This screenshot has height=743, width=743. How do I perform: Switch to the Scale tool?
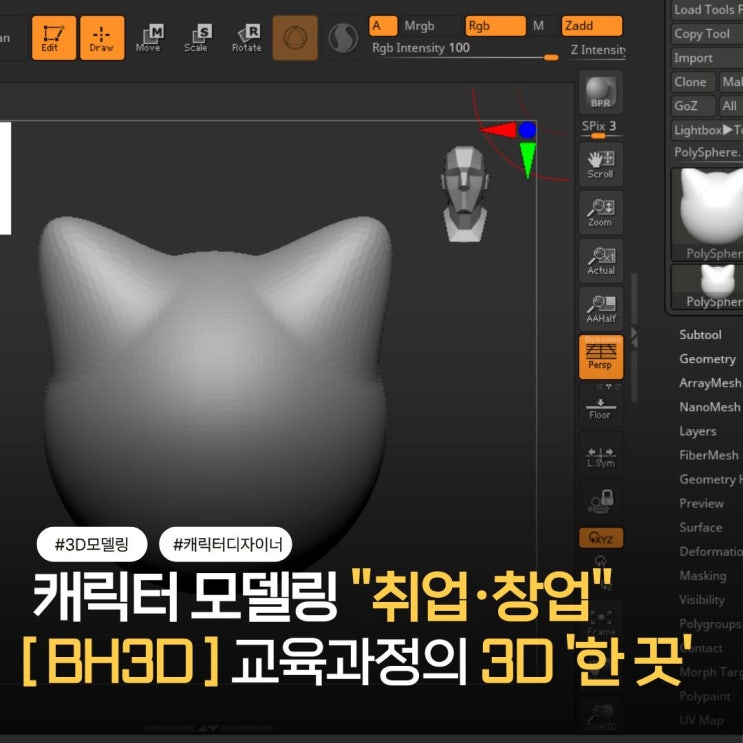click(x=197, y=38)
